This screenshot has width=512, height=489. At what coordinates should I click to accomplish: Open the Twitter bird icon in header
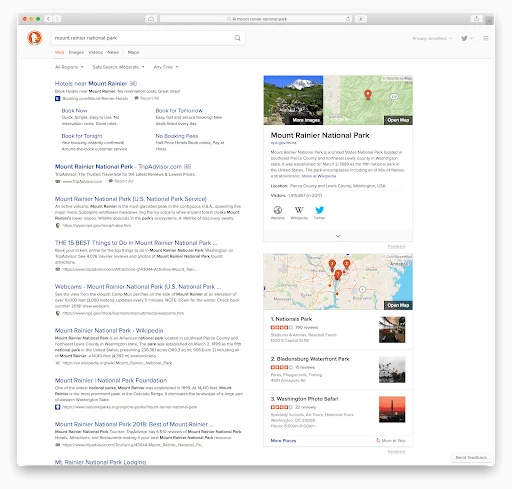click(x=464, y=38)
